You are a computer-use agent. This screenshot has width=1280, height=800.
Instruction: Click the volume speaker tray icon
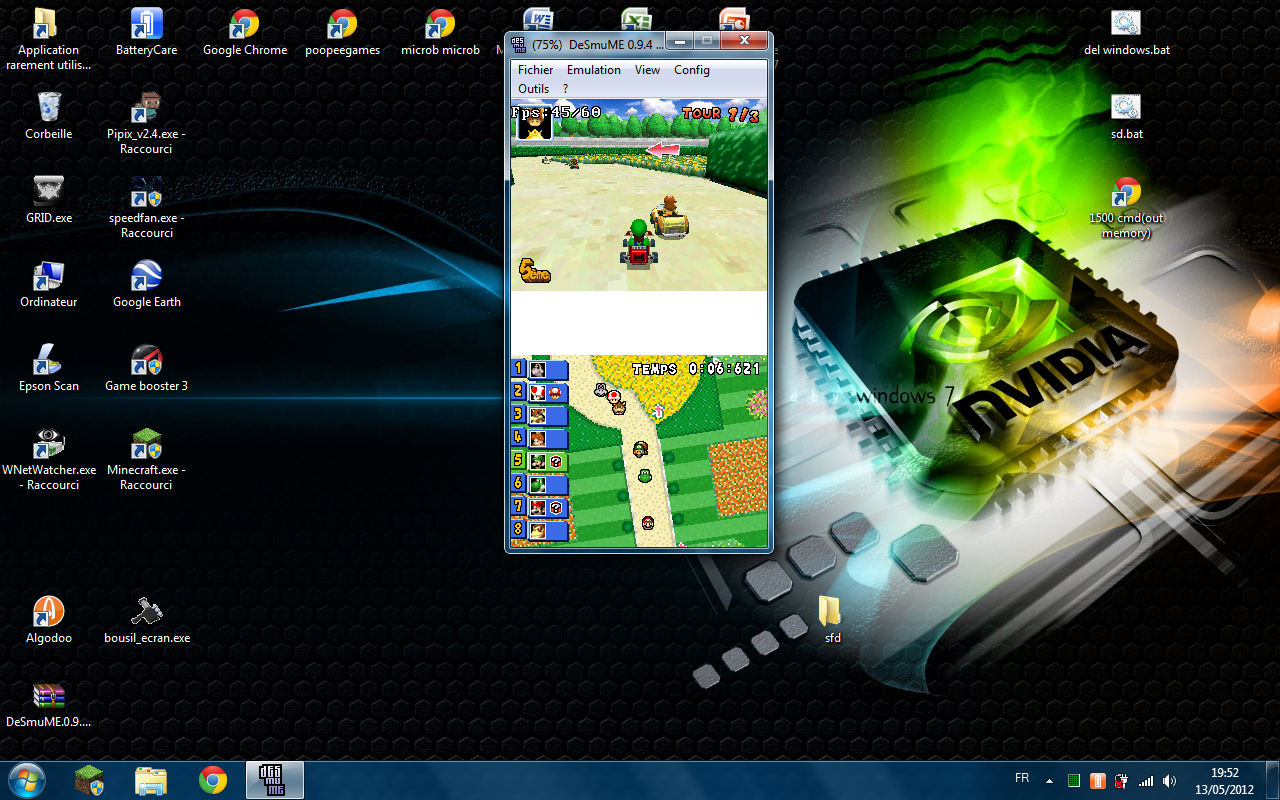point(1170,780)
